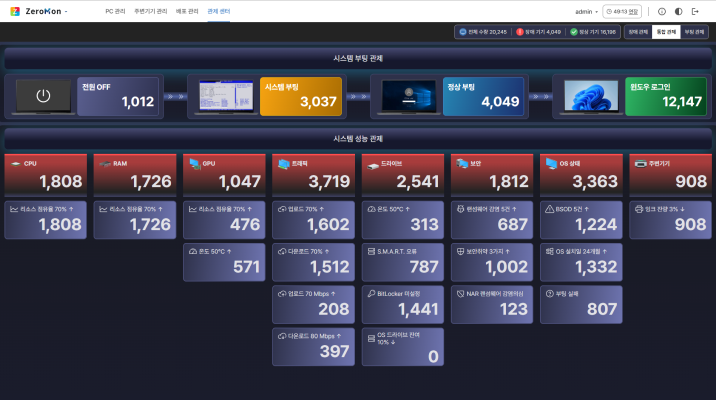Click printer icon in 잉크 잔량 3% card
Image resolution: width=716 pixels, height=400 pixels.
(x=639, y=209)
